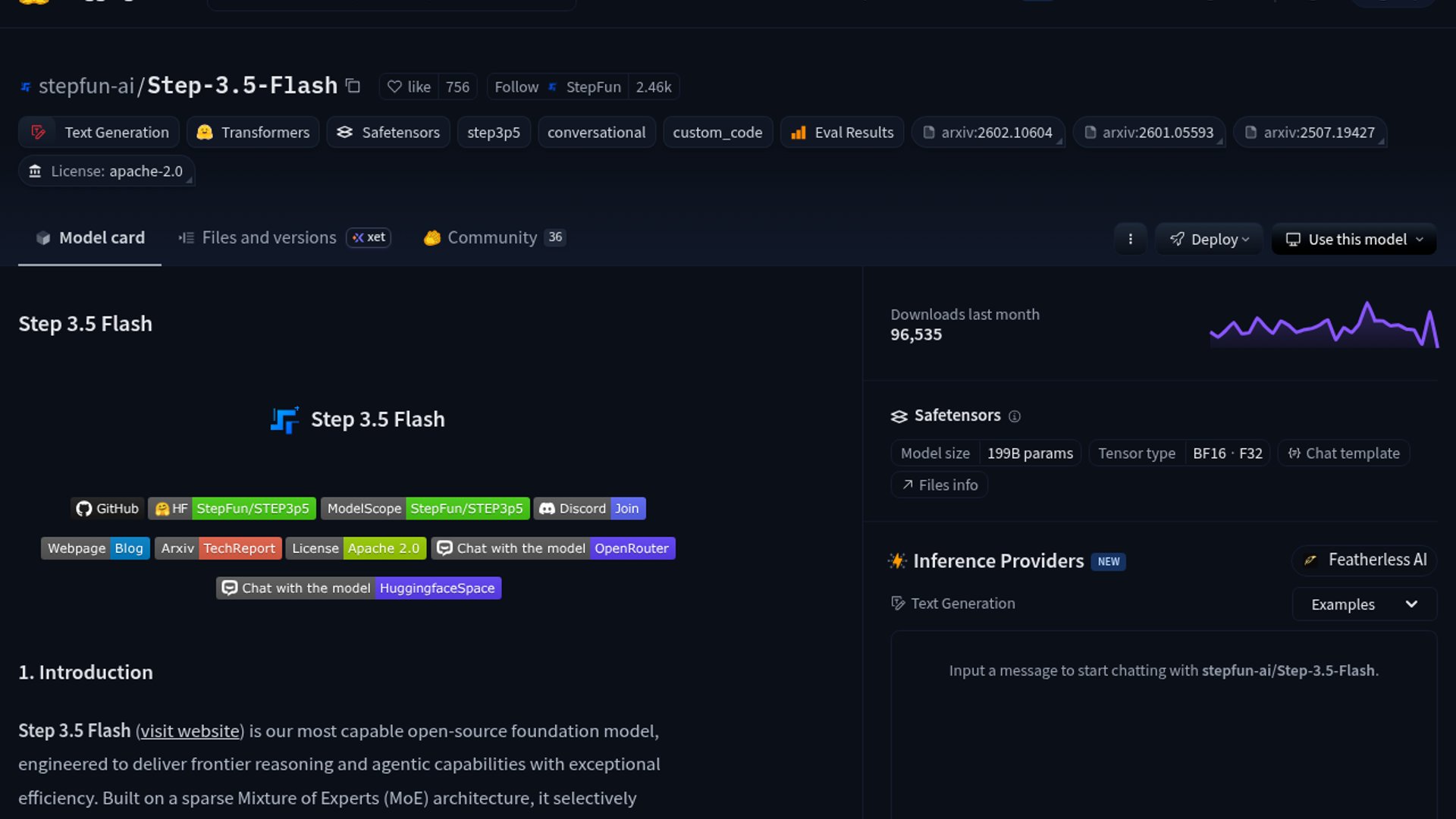Open the Eval Results tag
Viewport: 1456px width, 819px height.
(842, 132)
